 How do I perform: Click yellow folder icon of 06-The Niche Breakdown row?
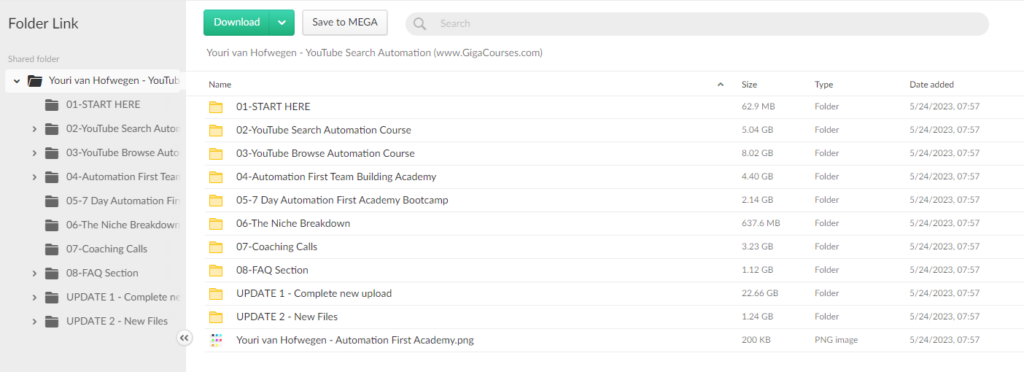click(216, 224)
